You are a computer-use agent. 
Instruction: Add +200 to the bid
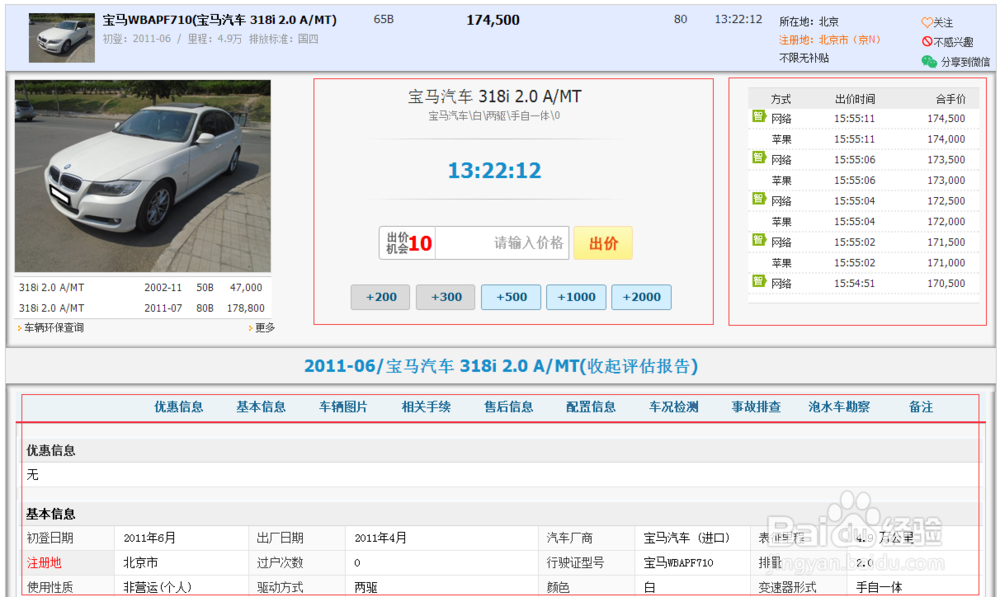(381, 297)
